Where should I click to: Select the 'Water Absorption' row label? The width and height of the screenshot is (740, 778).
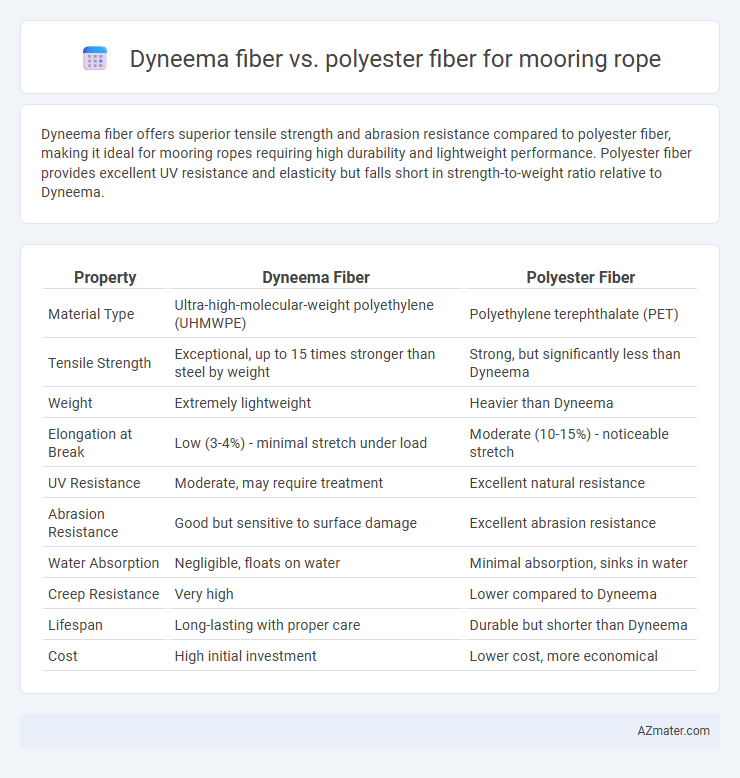coord(103,563)
